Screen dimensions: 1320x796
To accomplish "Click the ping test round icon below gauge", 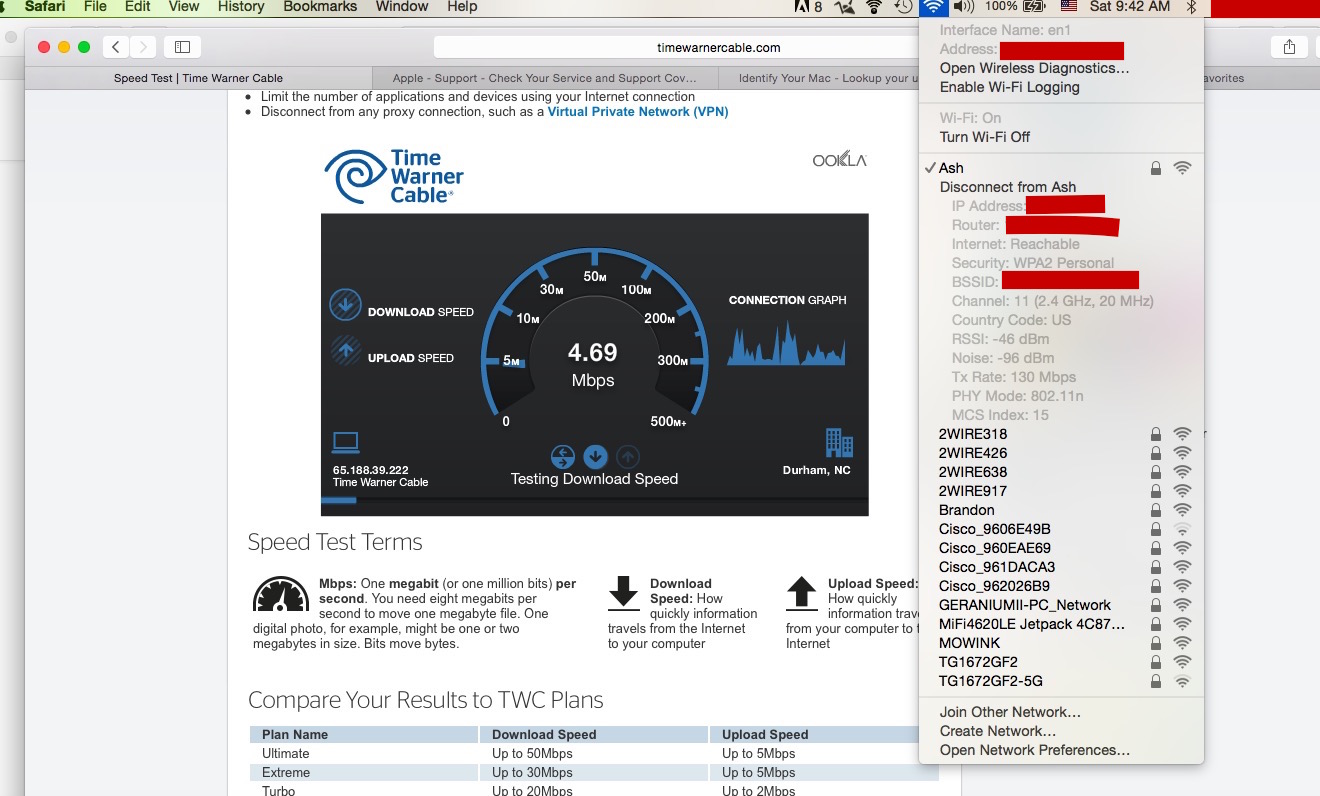I will point(563,457).
